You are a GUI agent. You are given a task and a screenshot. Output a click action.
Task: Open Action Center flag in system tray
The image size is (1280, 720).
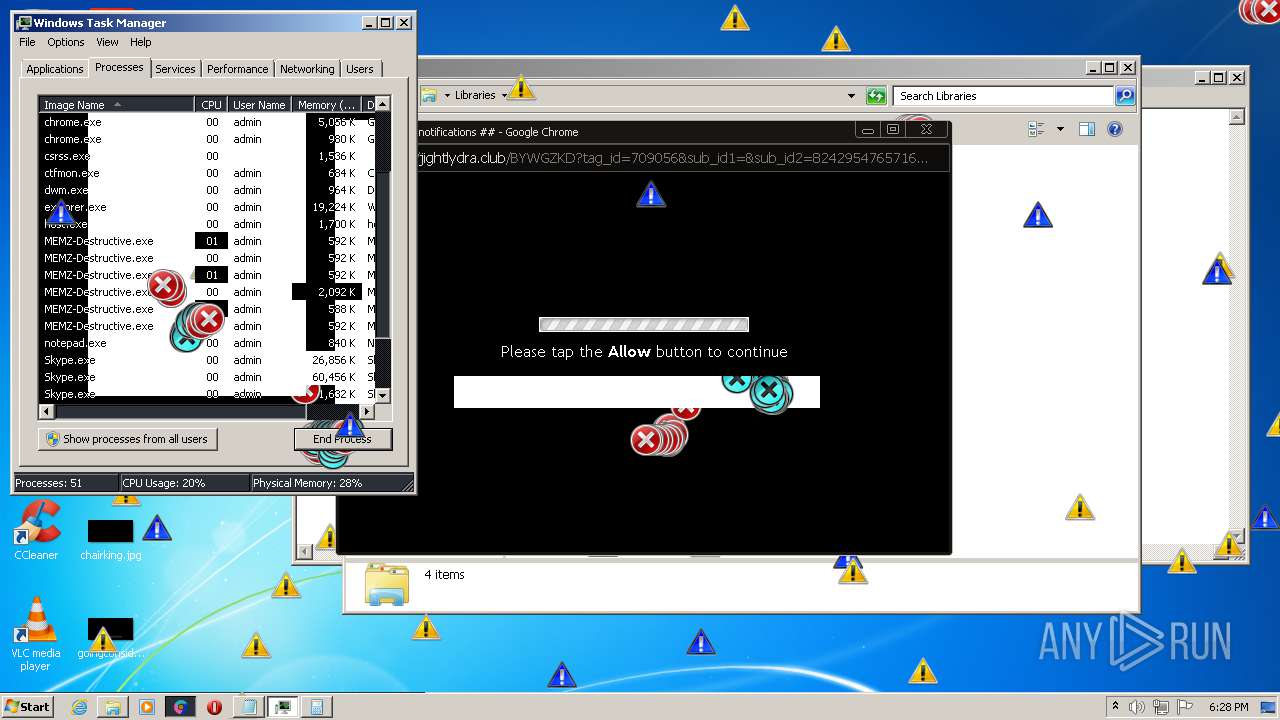coord(1184,707)
